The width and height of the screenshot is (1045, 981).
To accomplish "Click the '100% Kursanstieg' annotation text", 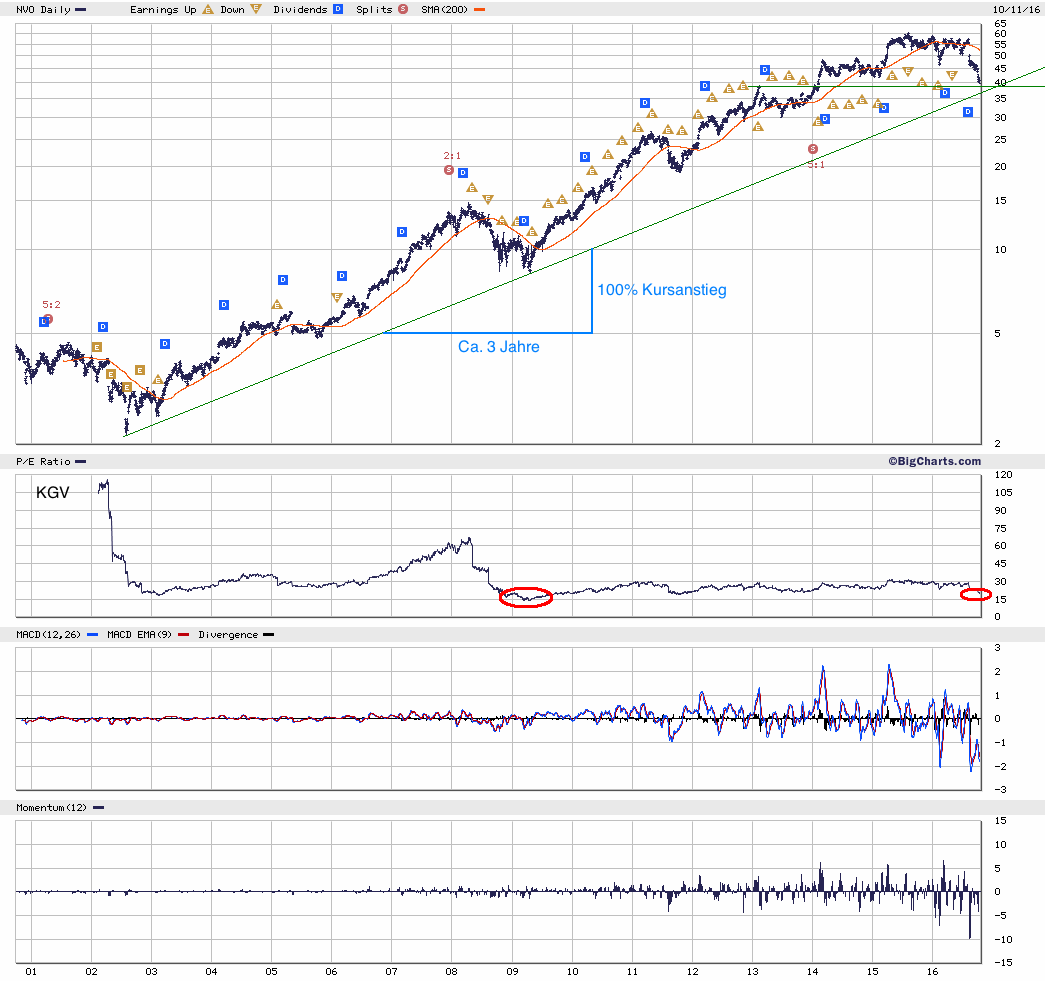I will tap(662, 290).
